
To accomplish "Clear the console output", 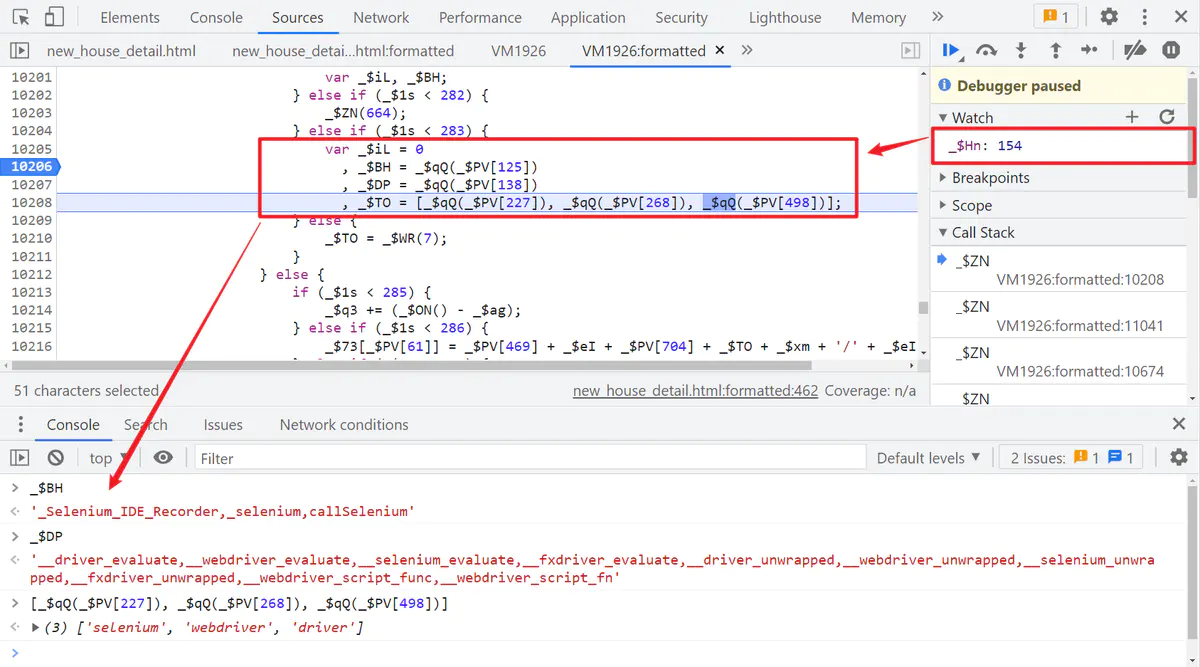I will click(56, 458).
